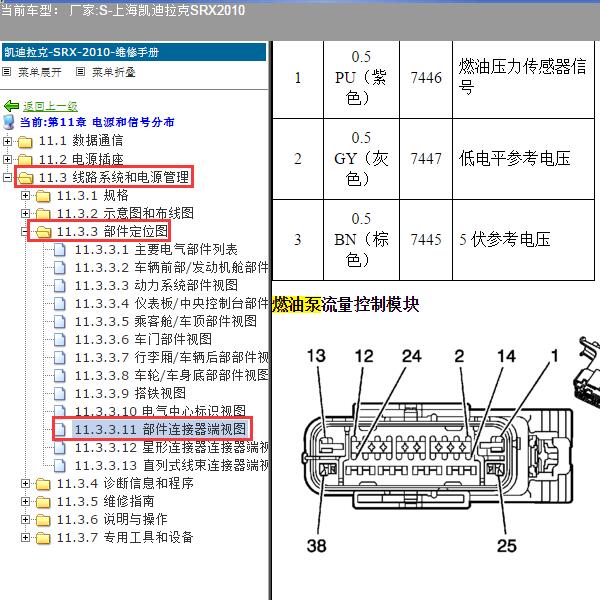Click page icon of 11.3.3.1 主要电气部件列表
This screenshot has width=600, height=600.
(x=59, y=249)
